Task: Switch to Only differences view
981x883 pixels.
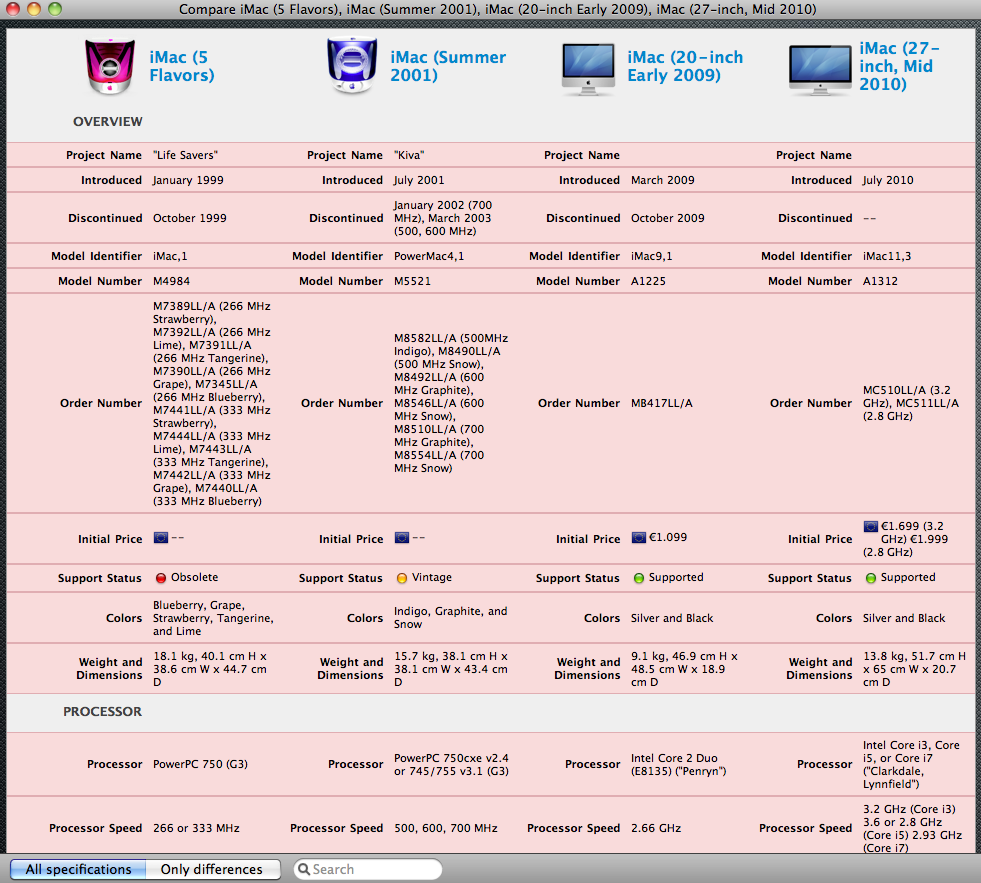Action: pos(213,869)
